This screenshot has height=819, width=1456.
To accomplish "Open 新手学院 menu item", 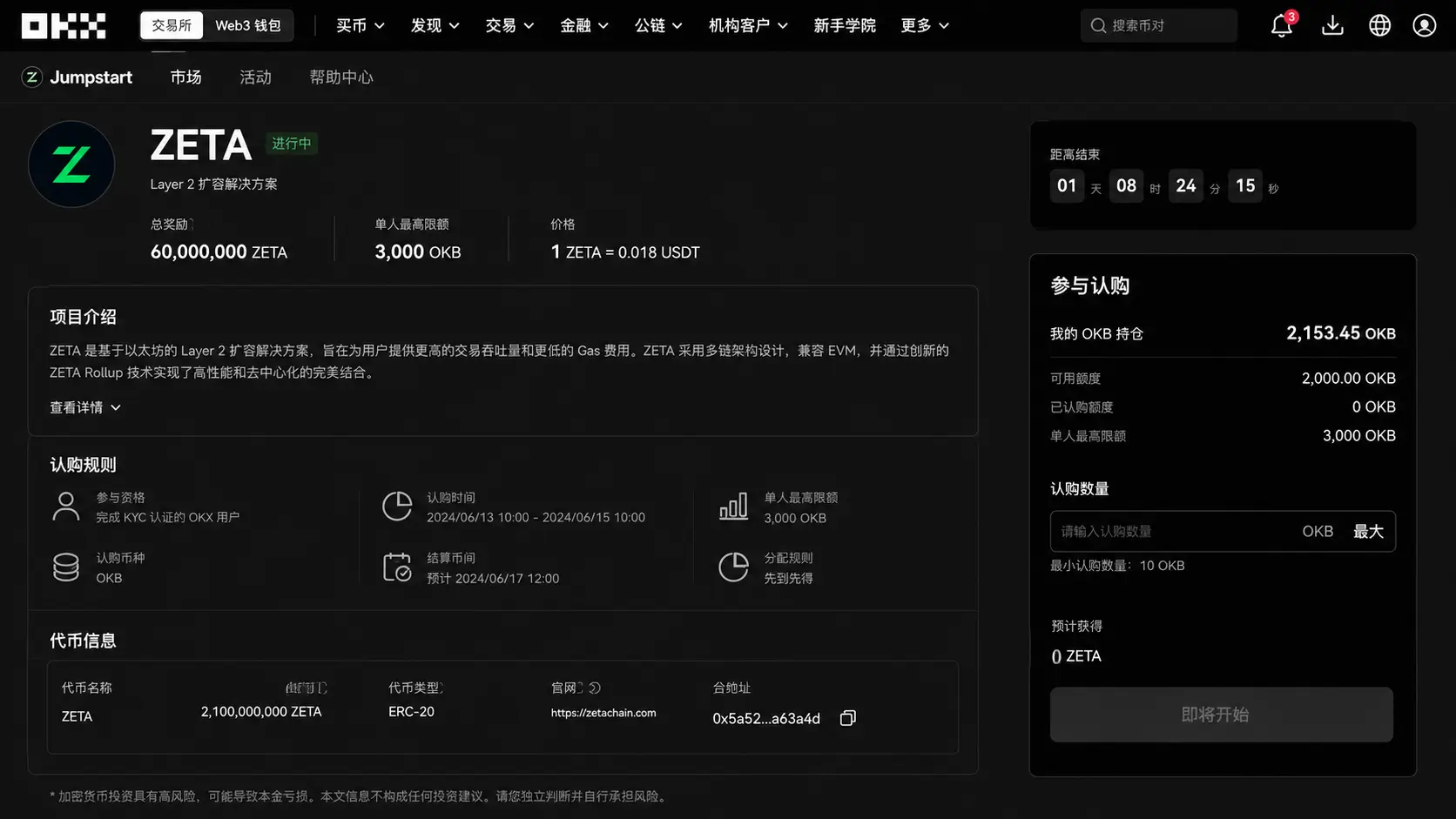I will point(845,25).
